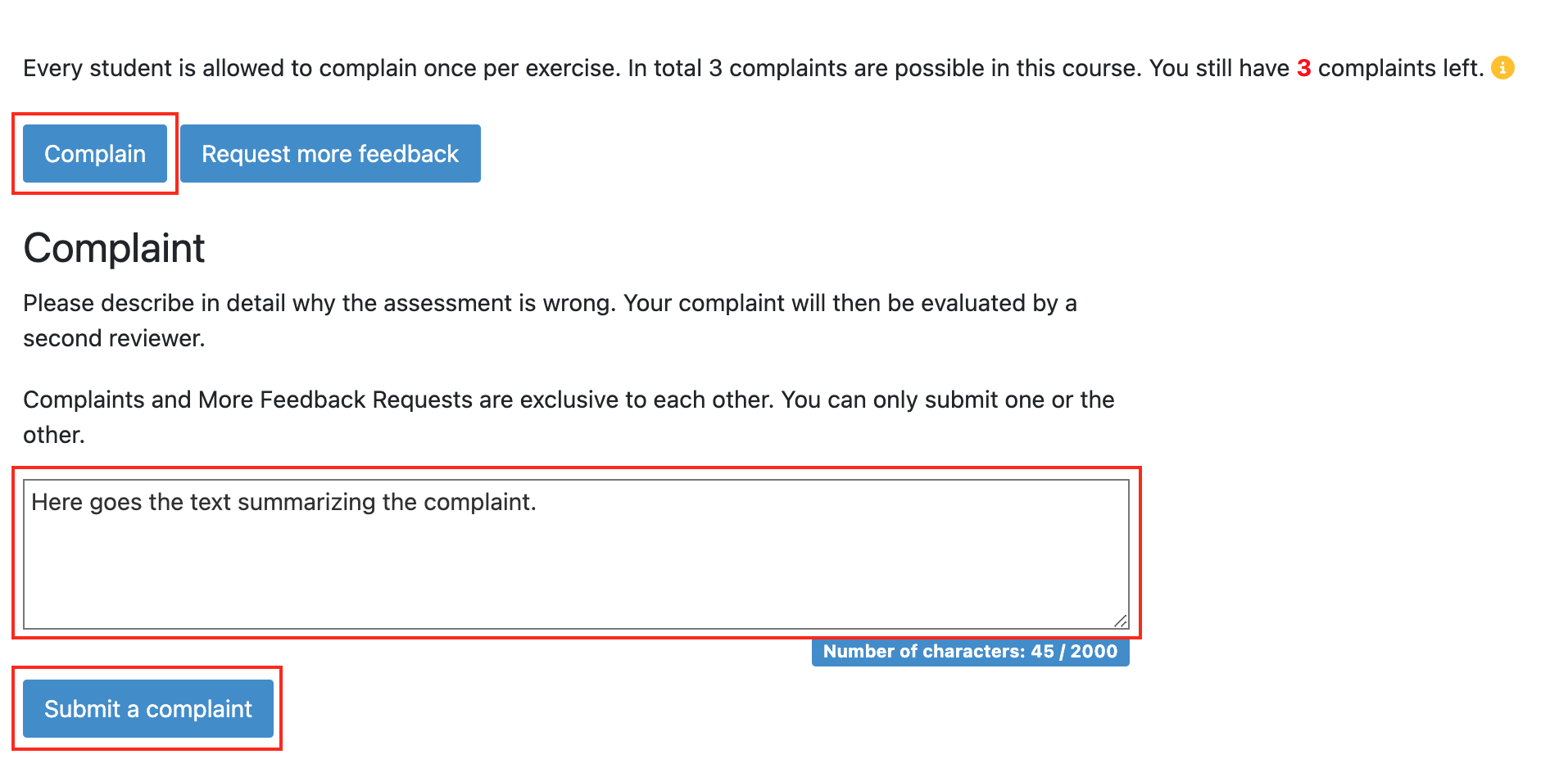Activate the Complain action

pos(95,153)
